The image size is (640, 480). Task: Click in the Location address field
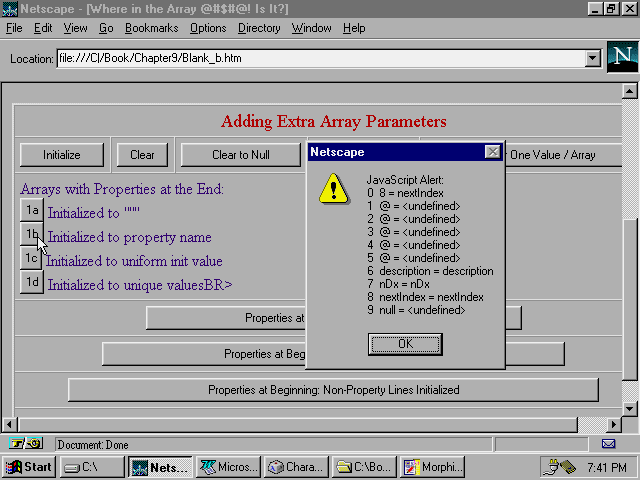320,58
